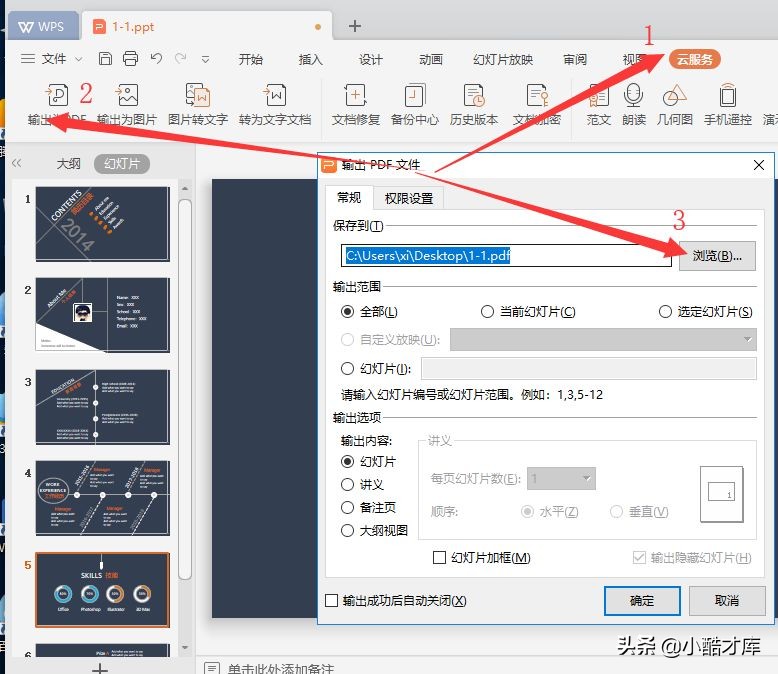Choose 大纲视图 as output content
The height and width of the screenshot is (674, 778).
point(347,531)
